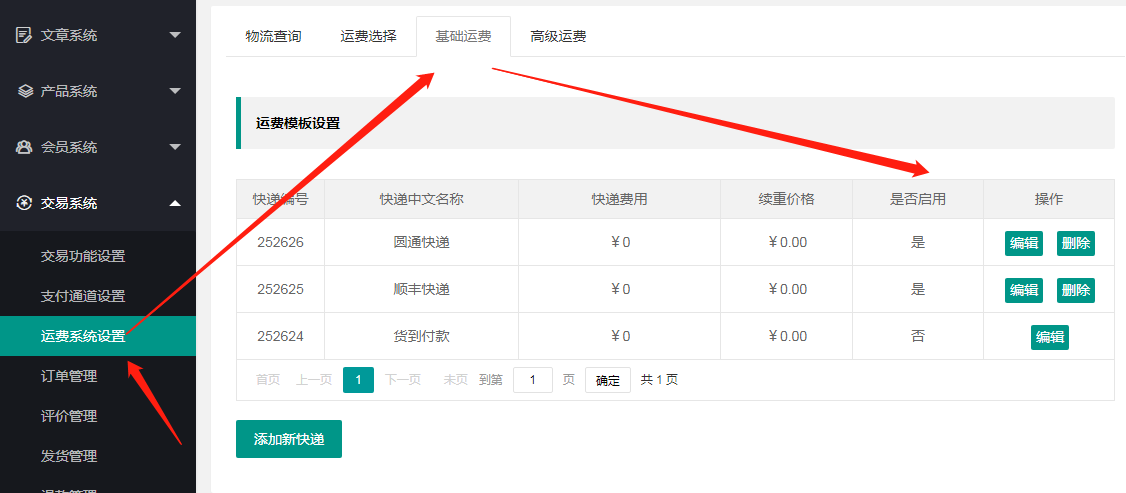The width and height of the screenshot is (1126, 493).
Task: Edit the 圆通快递 row
Action: tap(1023, 243)
